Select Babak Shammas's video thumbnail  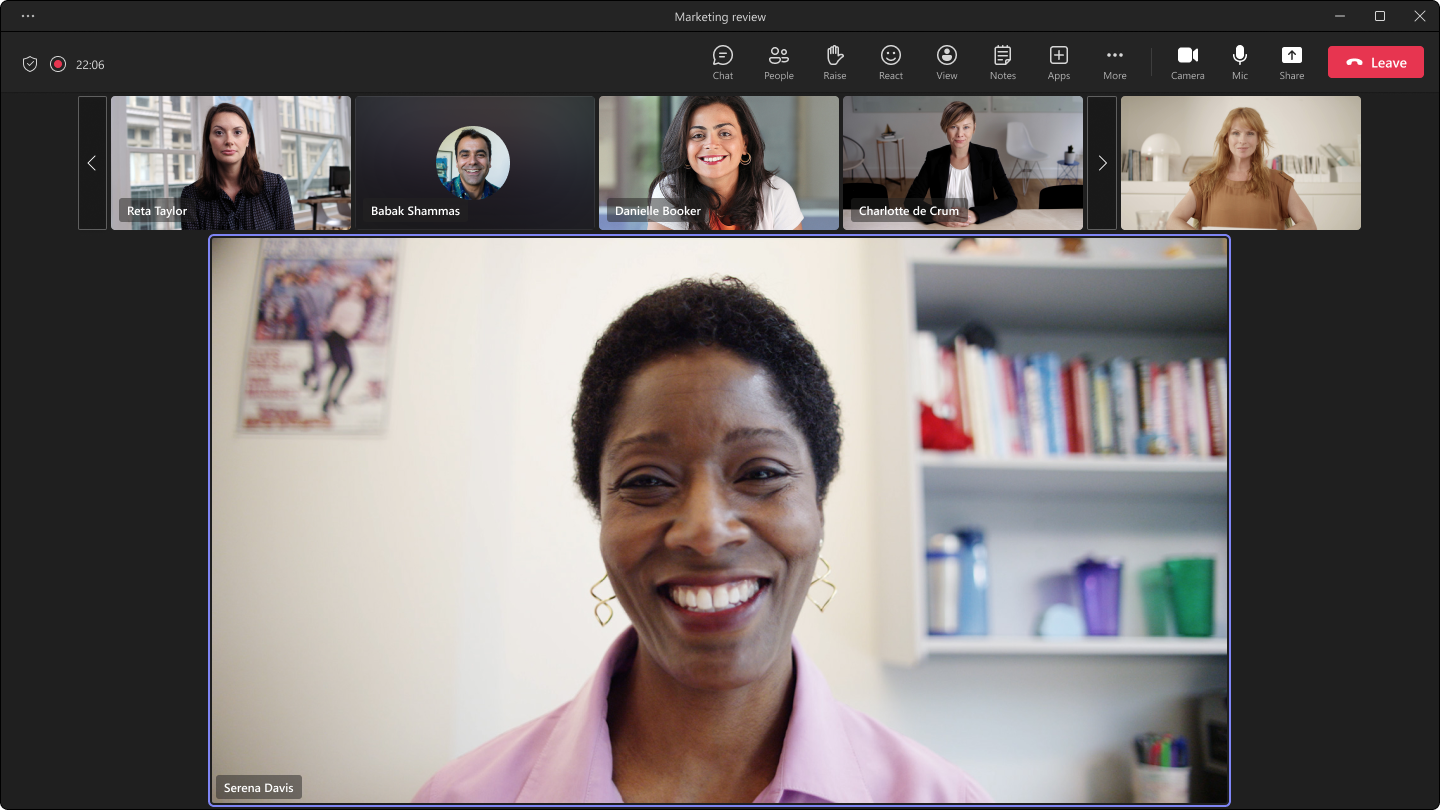pyautogui.click(x=474, y=162)
